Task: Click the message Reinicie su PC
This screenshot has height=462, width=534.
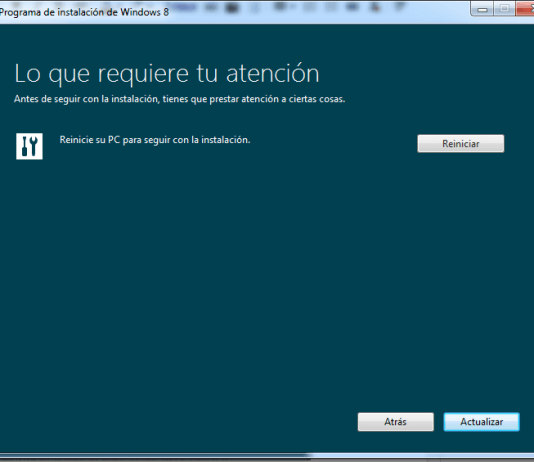Action: (x=90, y=140)
